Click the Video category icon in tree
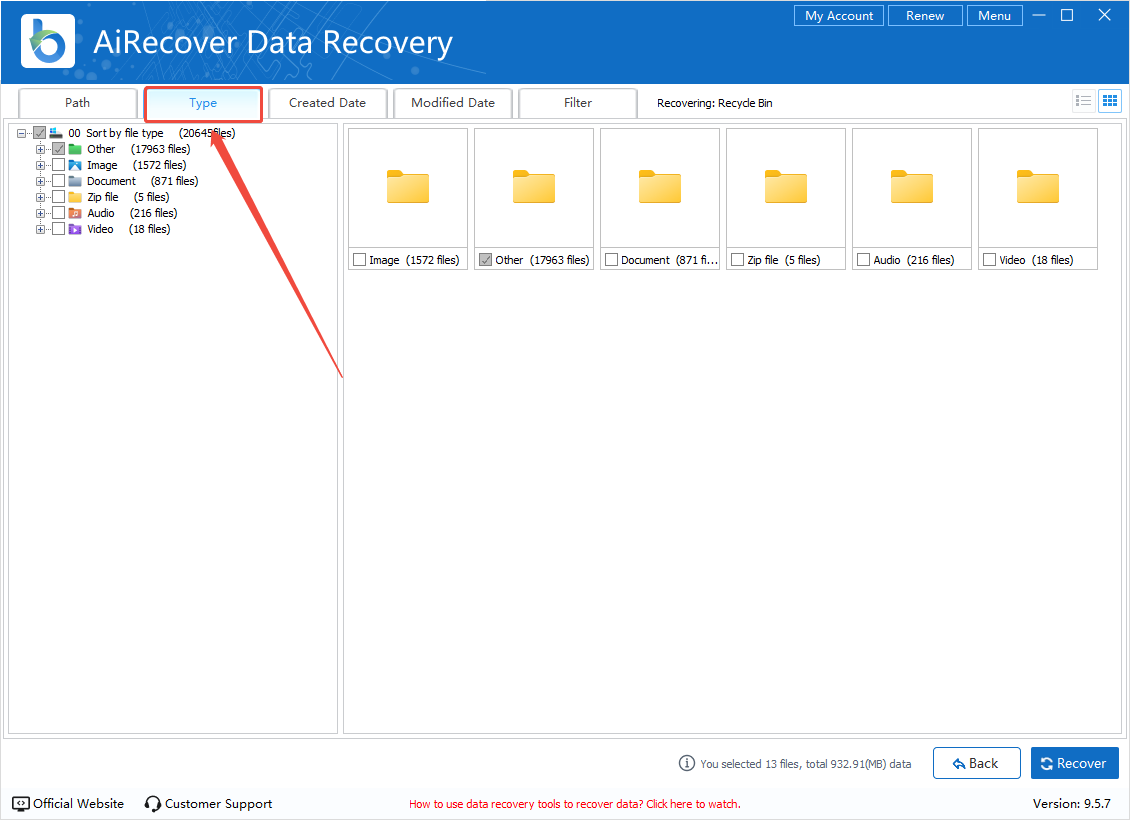Screen dimensions: 1130x820 click(x=75, y=229)
